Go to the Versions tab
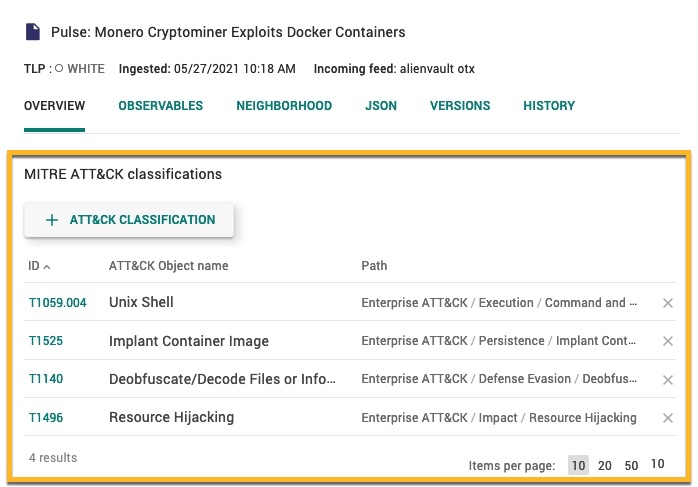The height and width of the screenshot is (487, 698). tap(460, 106)
